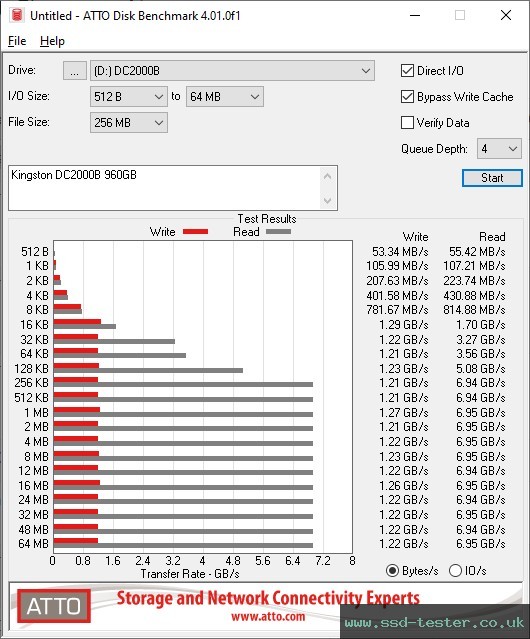
Task: Open the Queue Depth dropdown
Action: (499, 149)
